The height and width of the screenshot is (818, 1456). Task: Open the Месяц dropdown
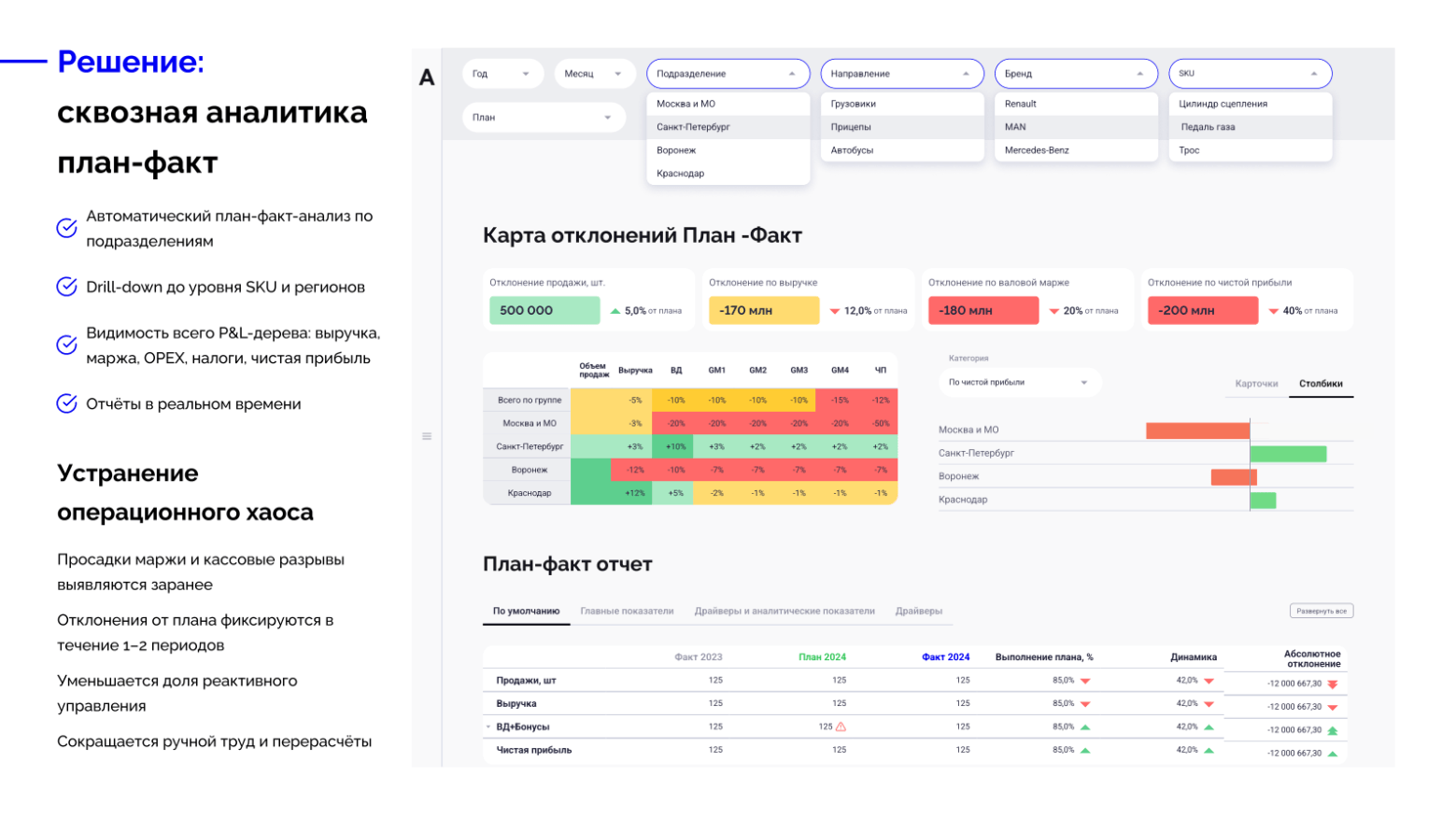594,74
